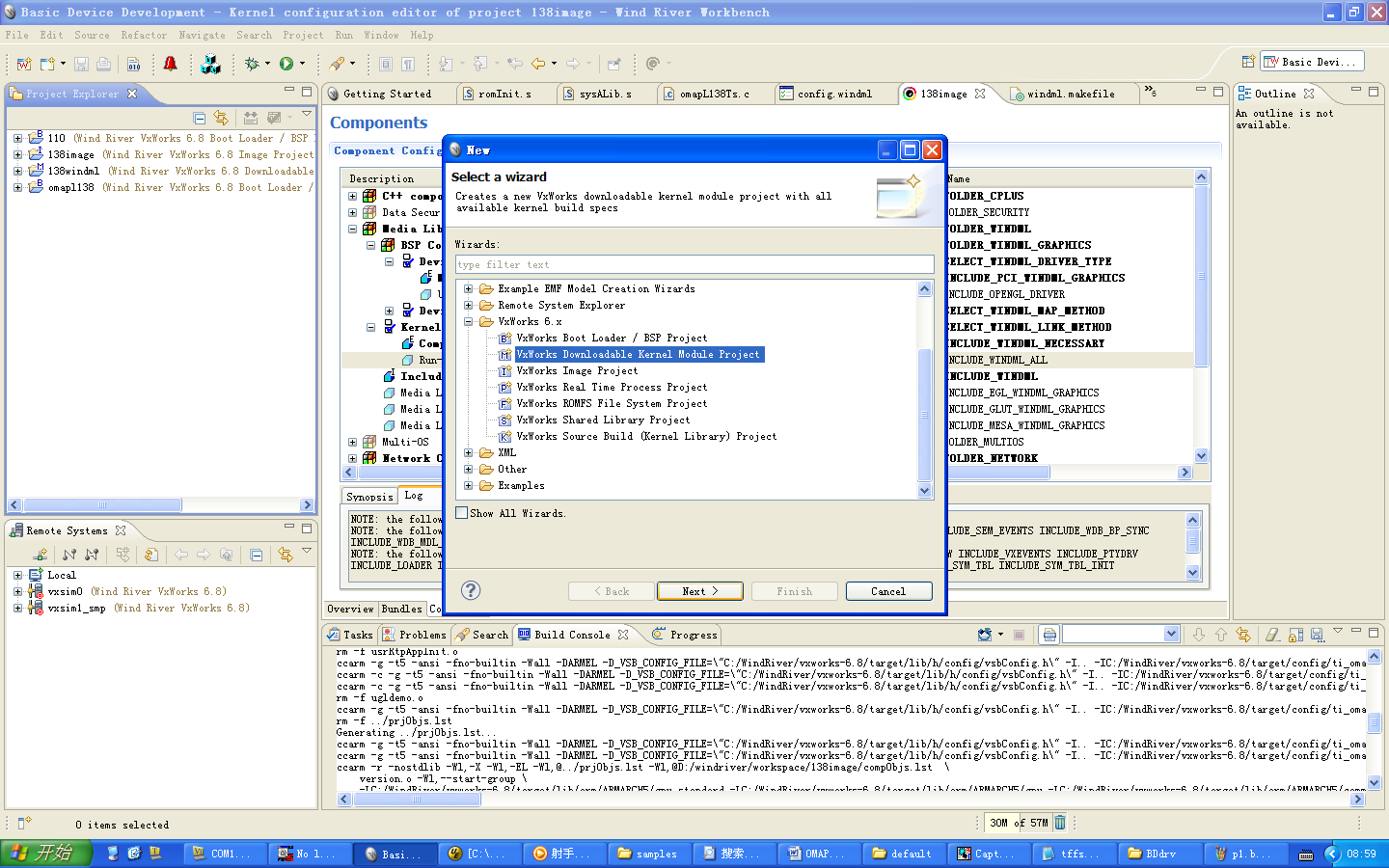
Task: Toggle scroll lock in Build Console
Action: click(1295, 635)
